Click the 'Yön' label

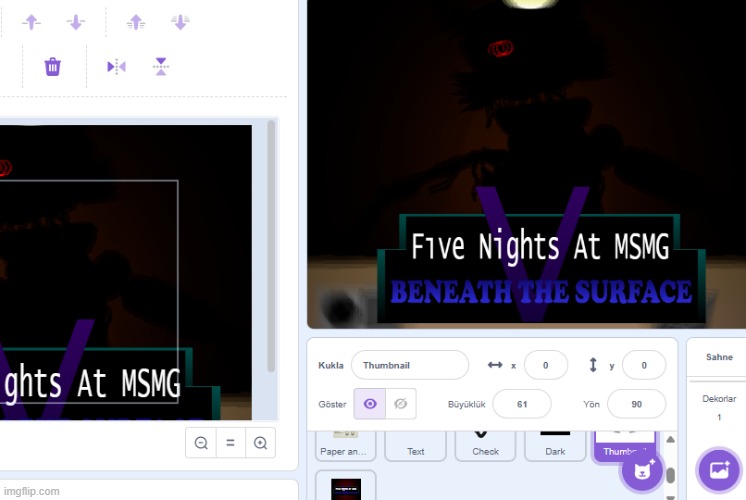point(591,404)
